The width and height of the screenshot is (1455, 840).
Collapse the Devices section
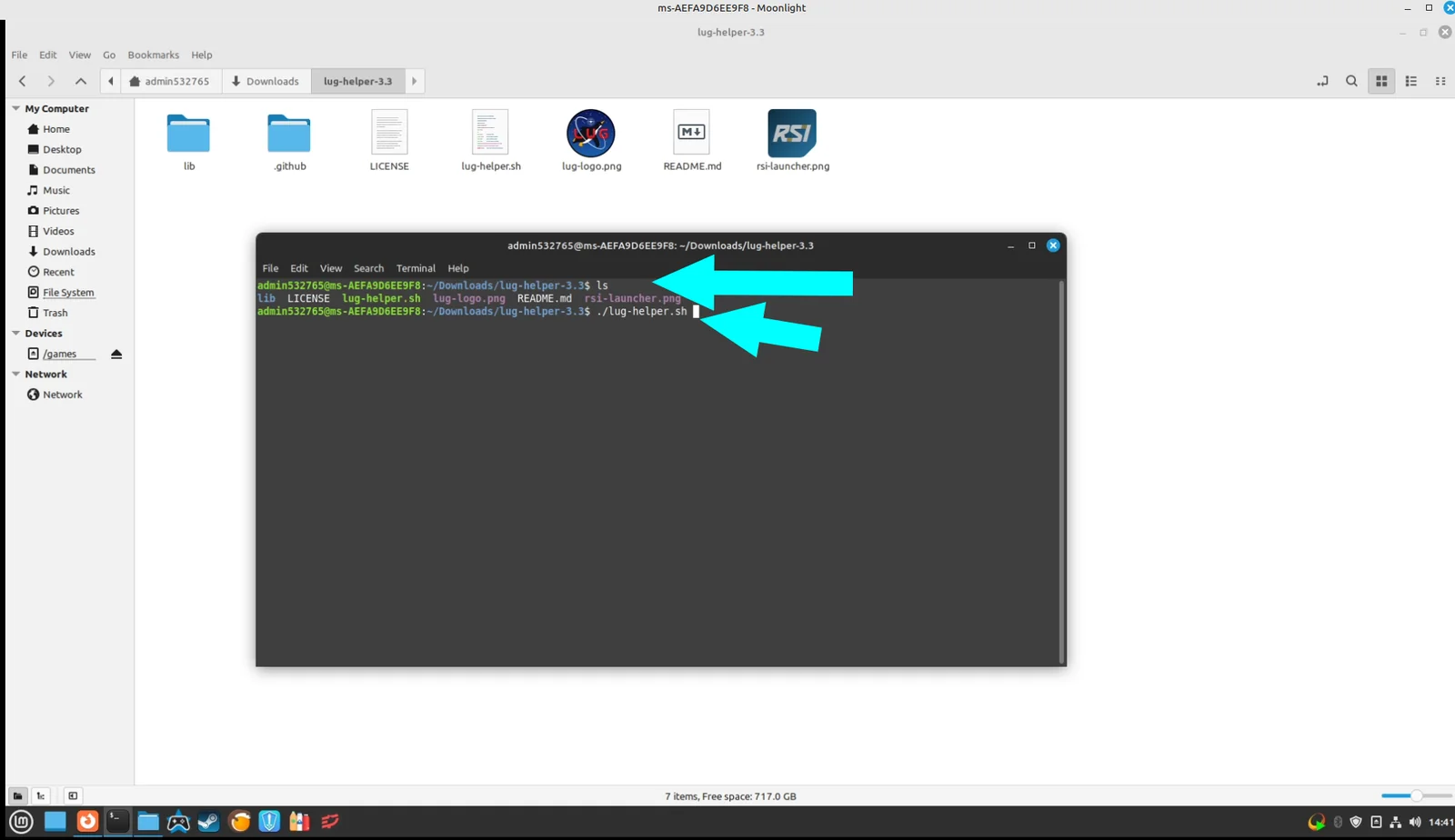click(x=15, y=333)
